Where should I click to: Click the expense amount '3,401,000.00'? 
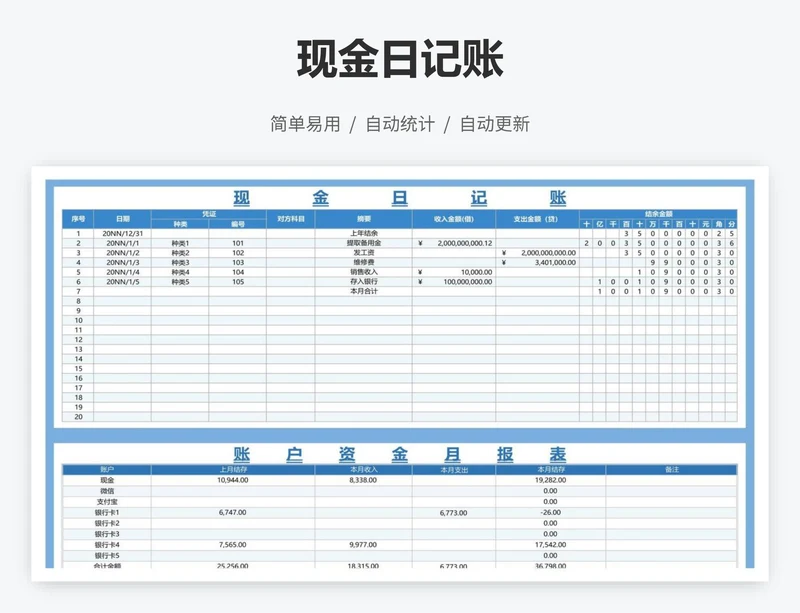tap(555, 262)
